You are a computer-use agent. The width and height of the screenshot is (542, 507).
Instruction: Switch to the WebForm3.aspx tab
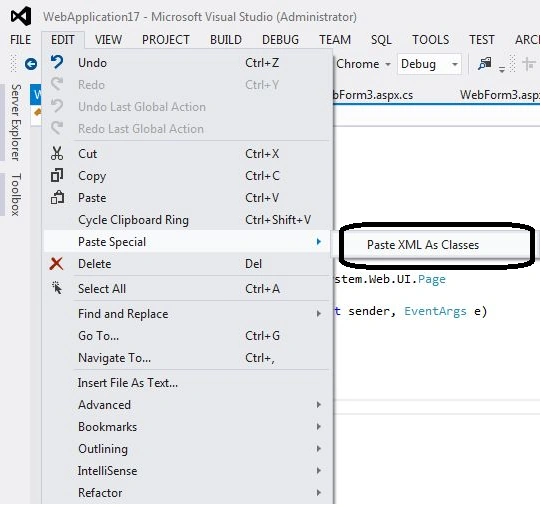(500, 95)
